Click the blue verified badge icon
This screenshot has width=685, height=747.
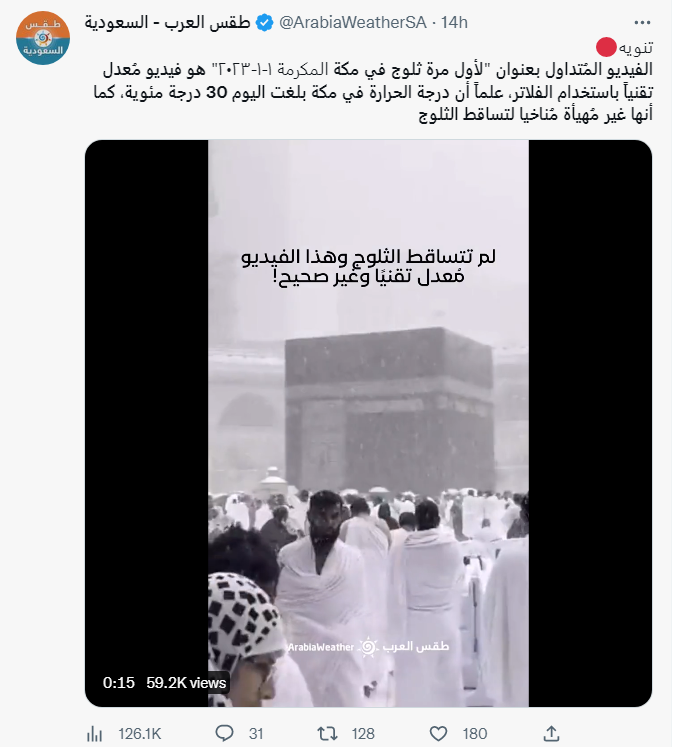click(265, 22)
